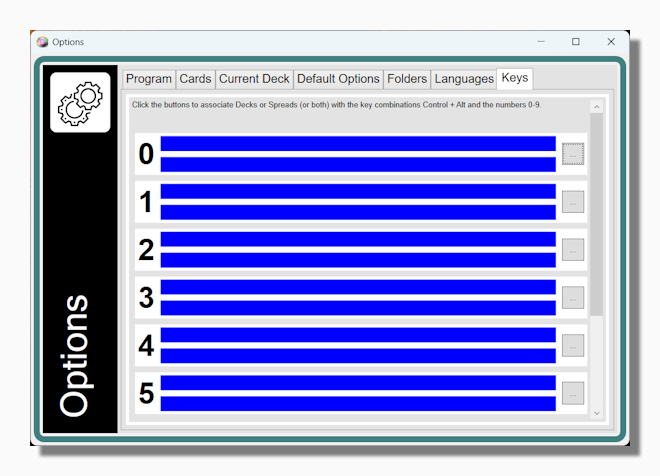Click the browse button for key 3
Screen dimensions: 660x476
(x=573, y=298)
